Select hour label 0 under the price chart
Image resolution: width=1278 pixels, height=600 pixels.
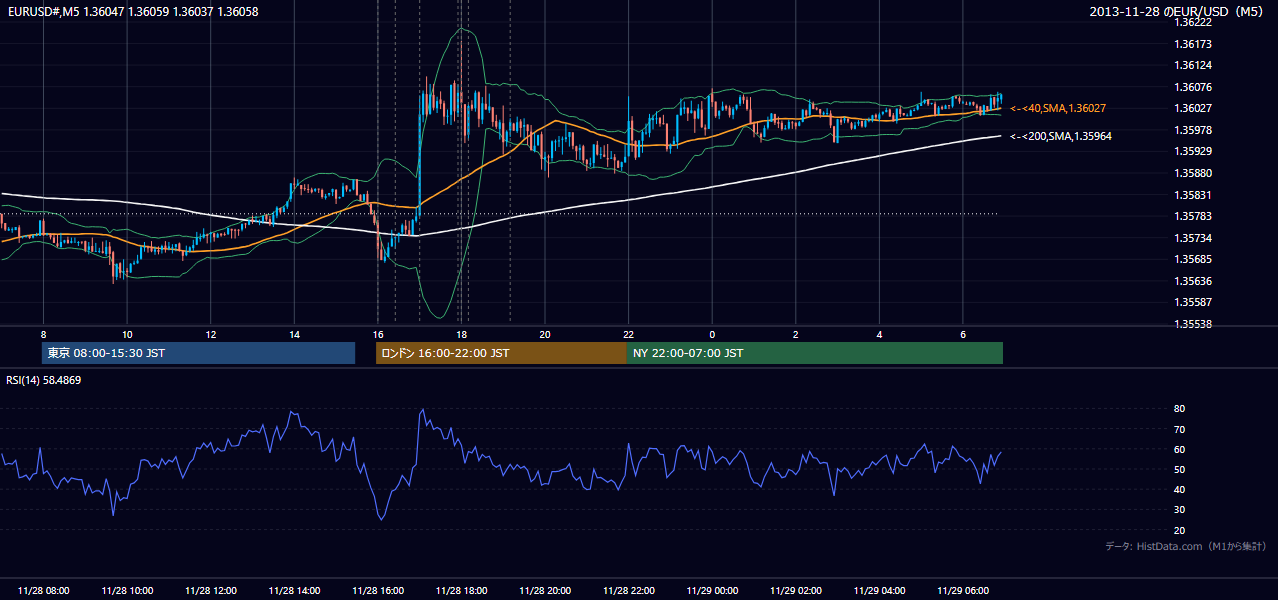(712, 334)
